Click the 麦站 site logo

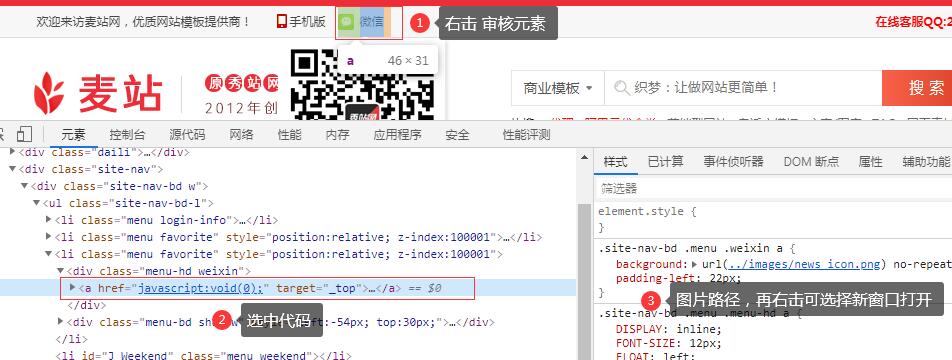coord(98,93)
